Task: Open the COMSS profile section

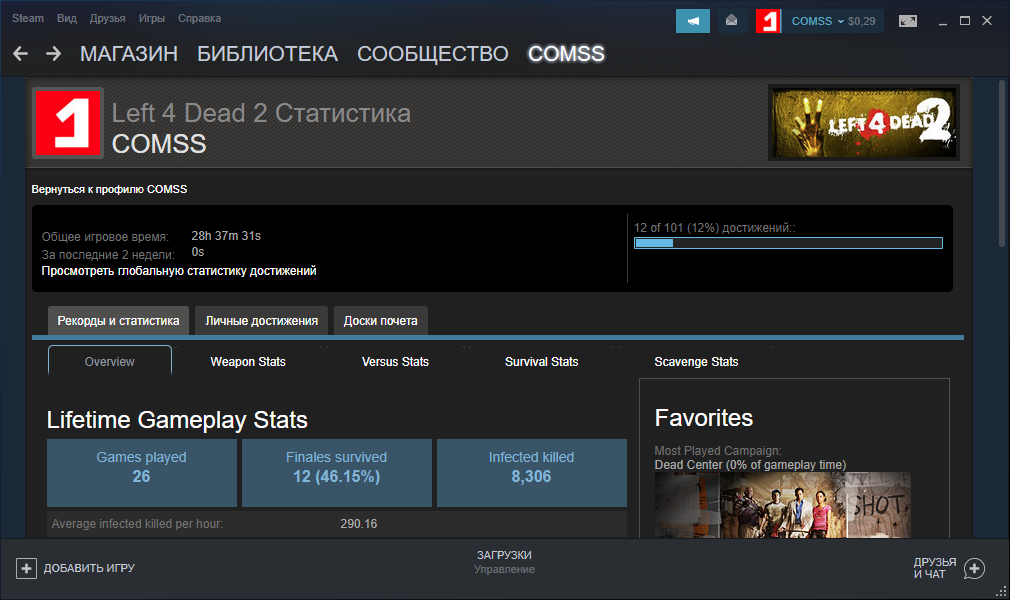Action: (566, 53)
